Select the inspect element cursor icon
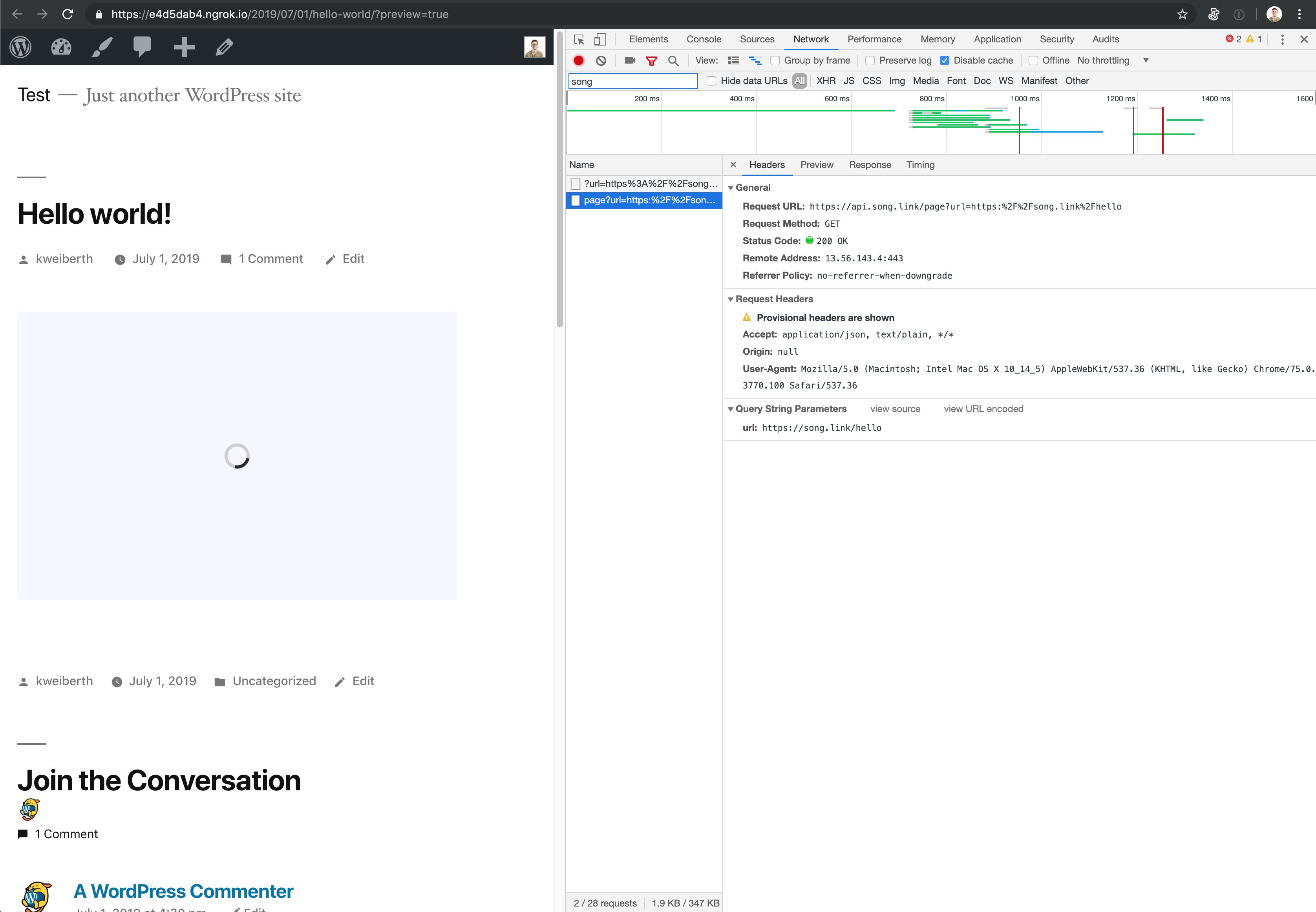The height and width of the screenshot is (912, 1316). point(579,39)
